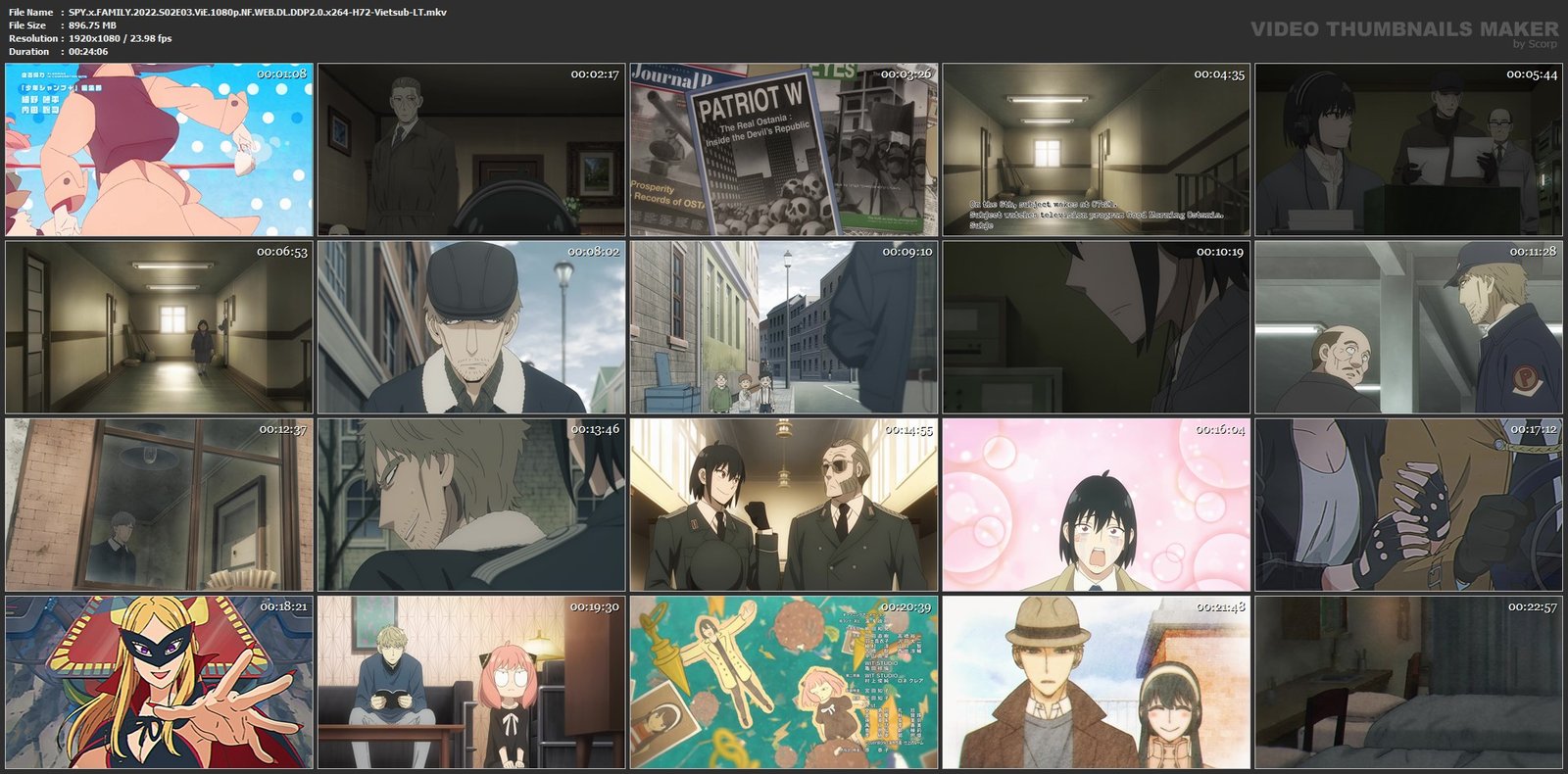Select the two officers thumbnail at 00:14:55
The image size is (1568, 774).
click(784, 506)
